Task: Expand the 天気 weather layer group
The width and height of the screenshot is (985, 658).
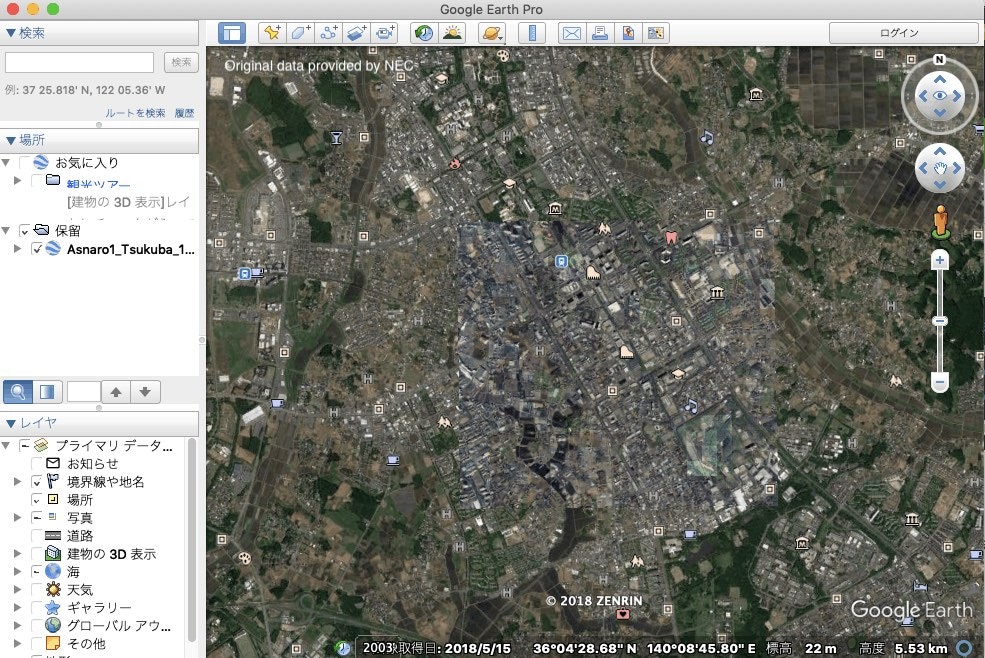Action: [18, 589]
